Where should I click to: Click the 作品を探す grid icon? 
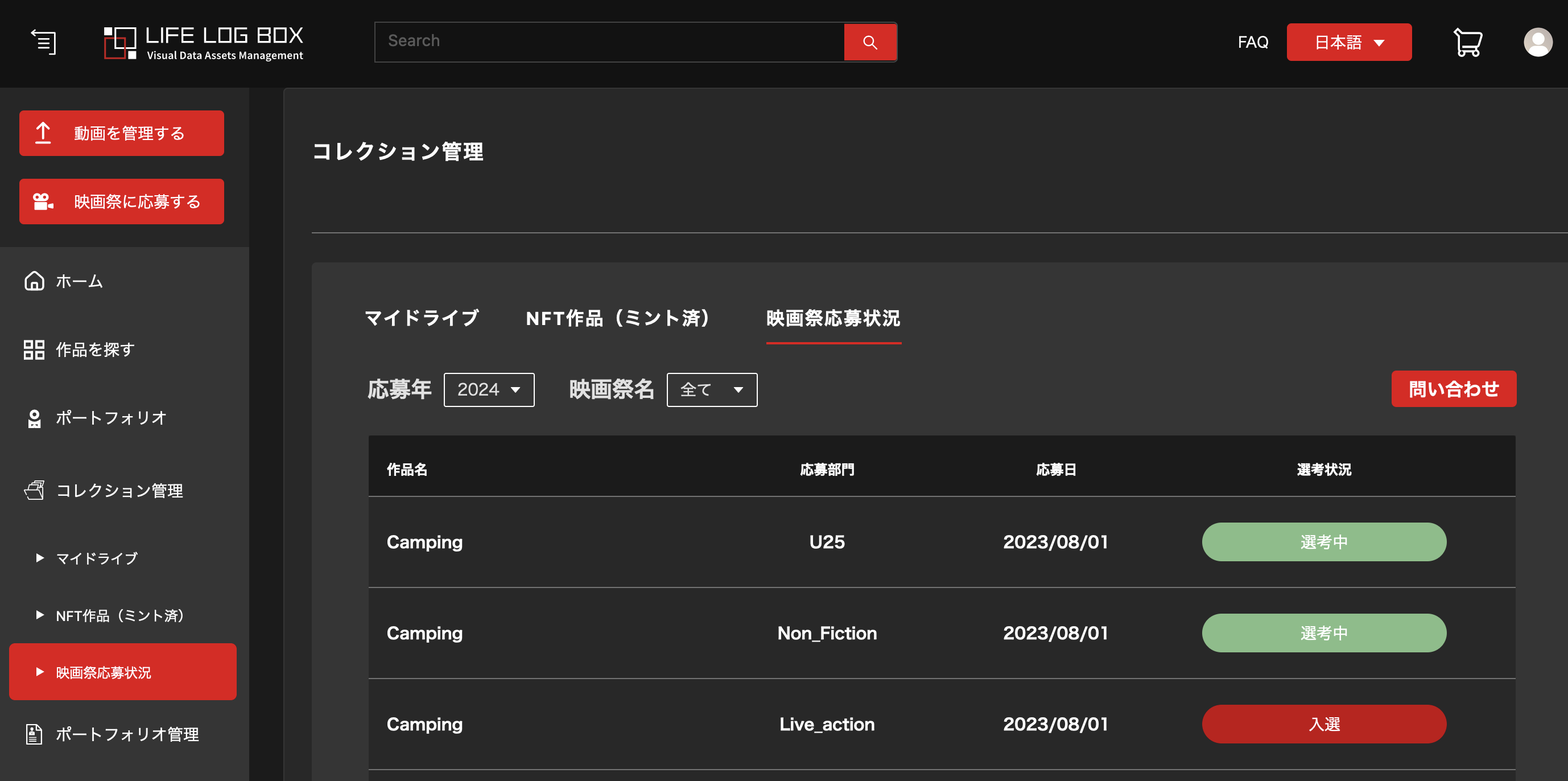pos(34,350)
